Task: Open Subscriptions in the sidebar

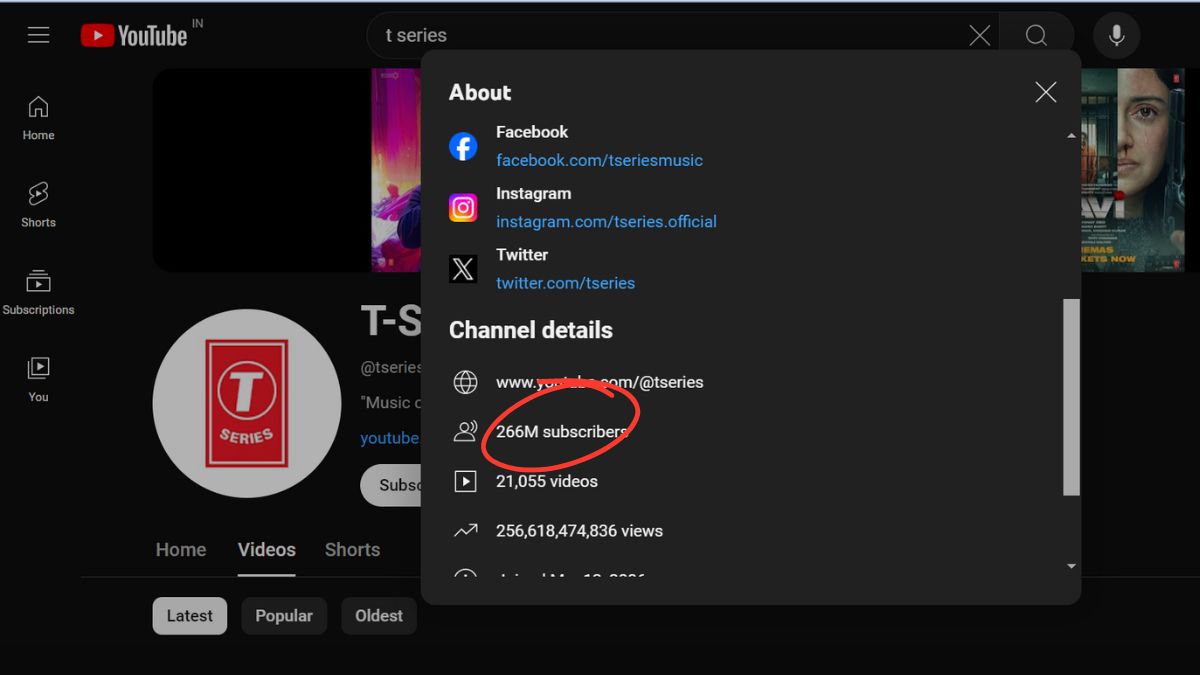Action: click(38, 292)
